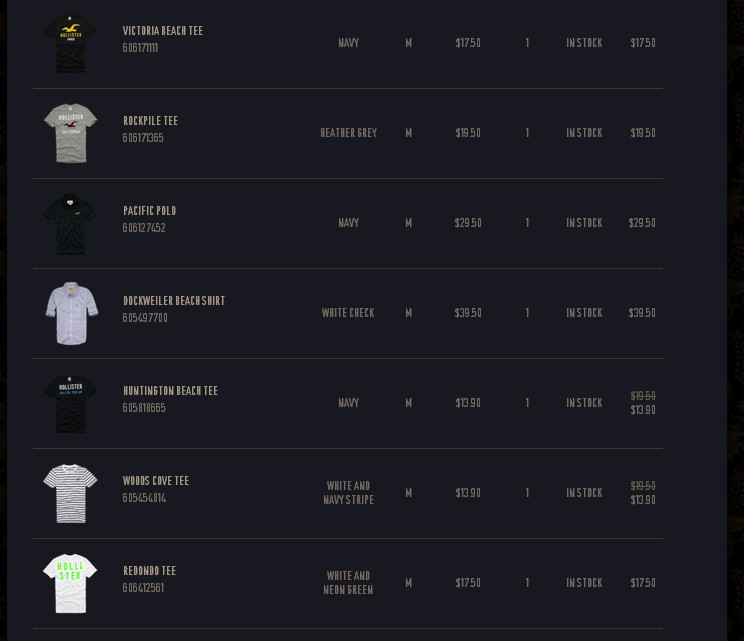Click the sale price of Huntington Beach Tee

point(643,410)
